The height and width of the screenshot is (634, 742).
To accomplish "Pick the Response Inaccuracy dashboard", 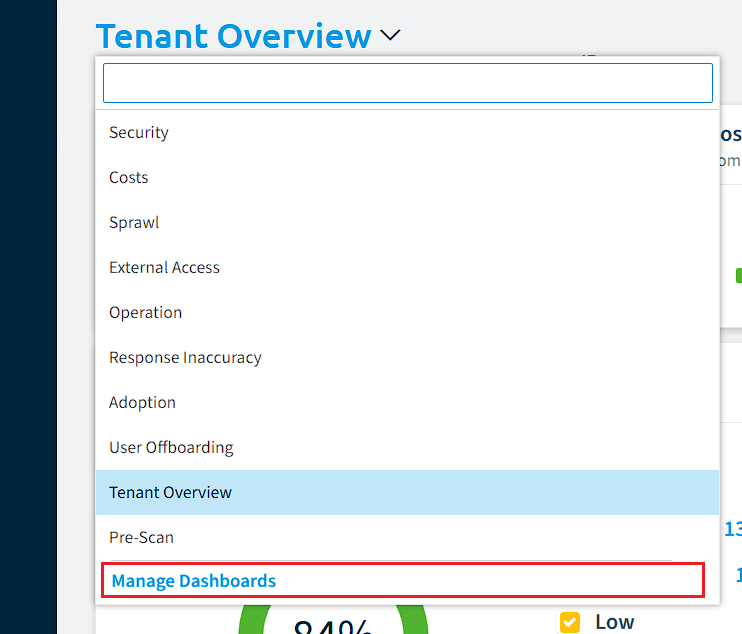I will tap(407, 357).
